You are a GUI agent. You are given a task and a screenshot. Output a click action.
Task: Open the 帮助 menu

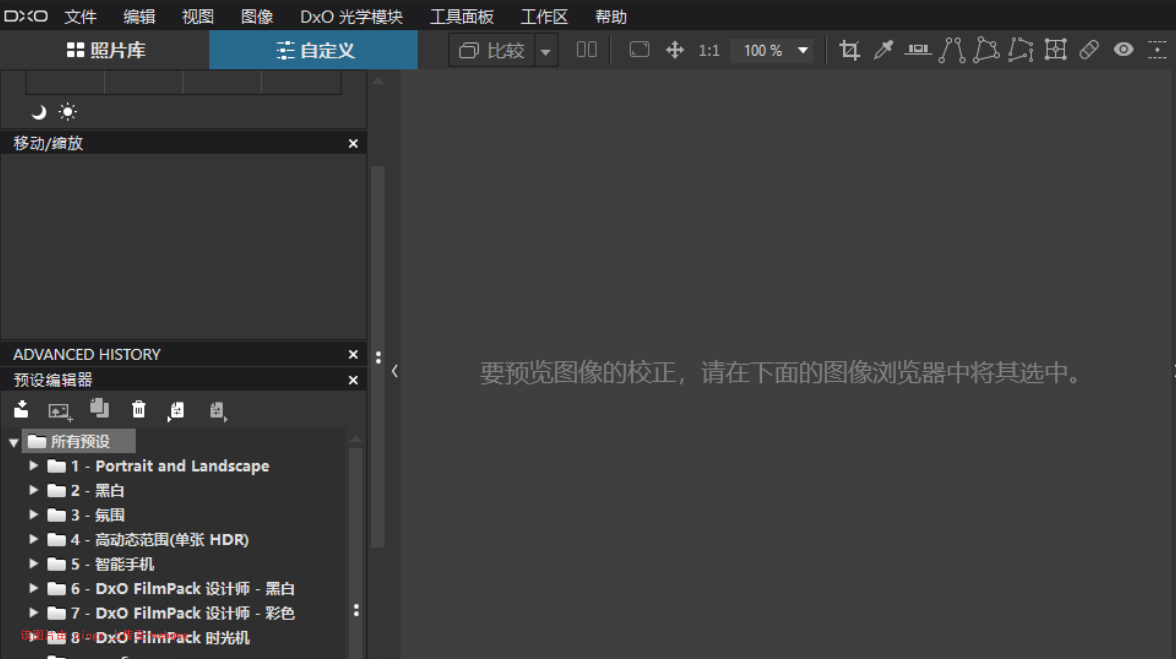(610, 16)
